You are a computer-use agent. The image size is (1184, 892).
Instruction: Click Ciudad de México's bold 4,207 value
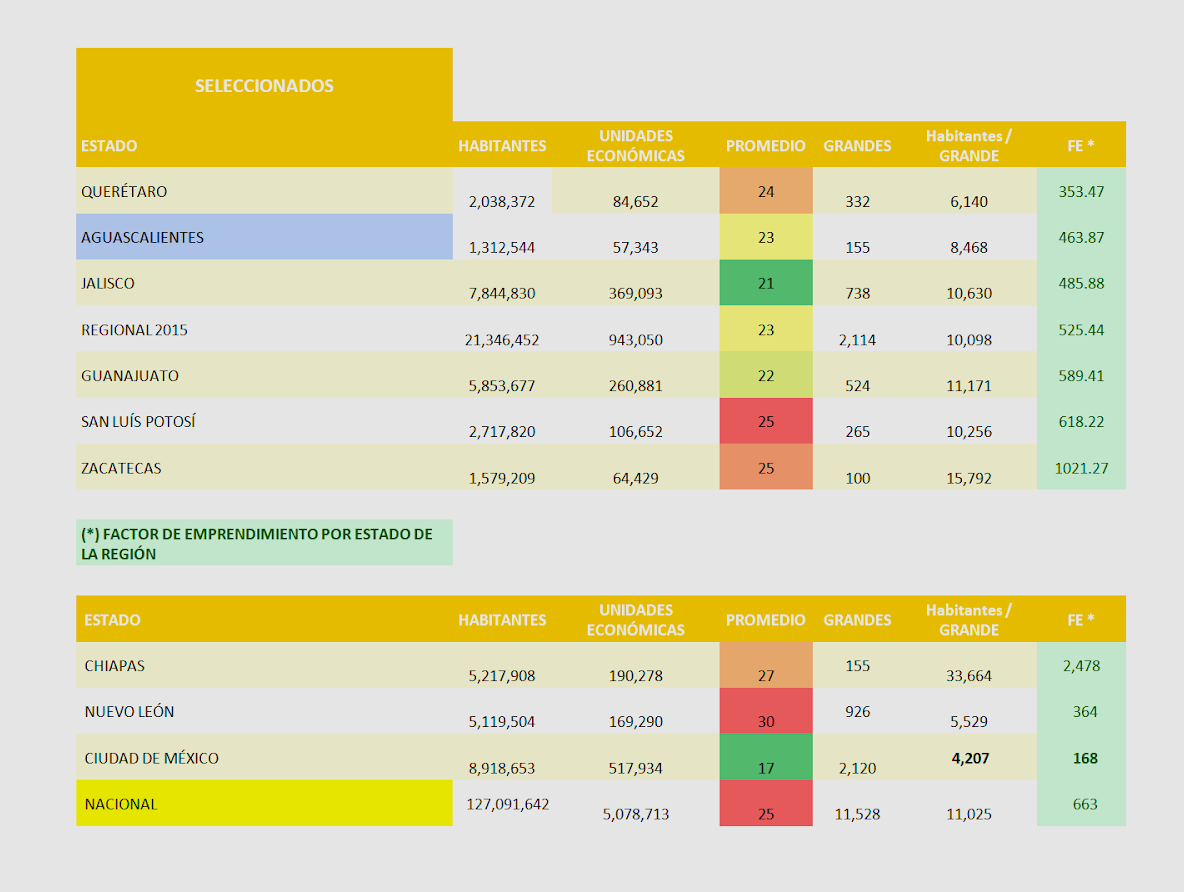click(969, 758)
